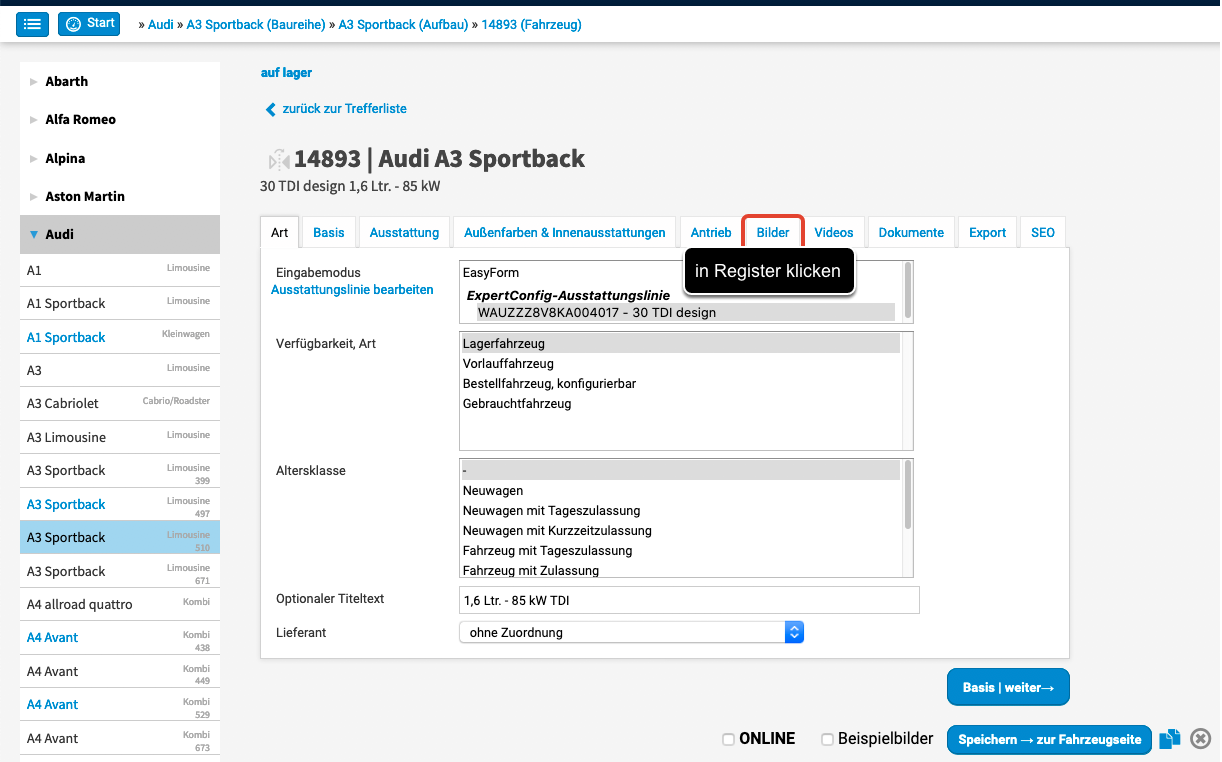Click the mirror icon beside vehicle title
The image size is (1222, 762).
coord(278,160)
